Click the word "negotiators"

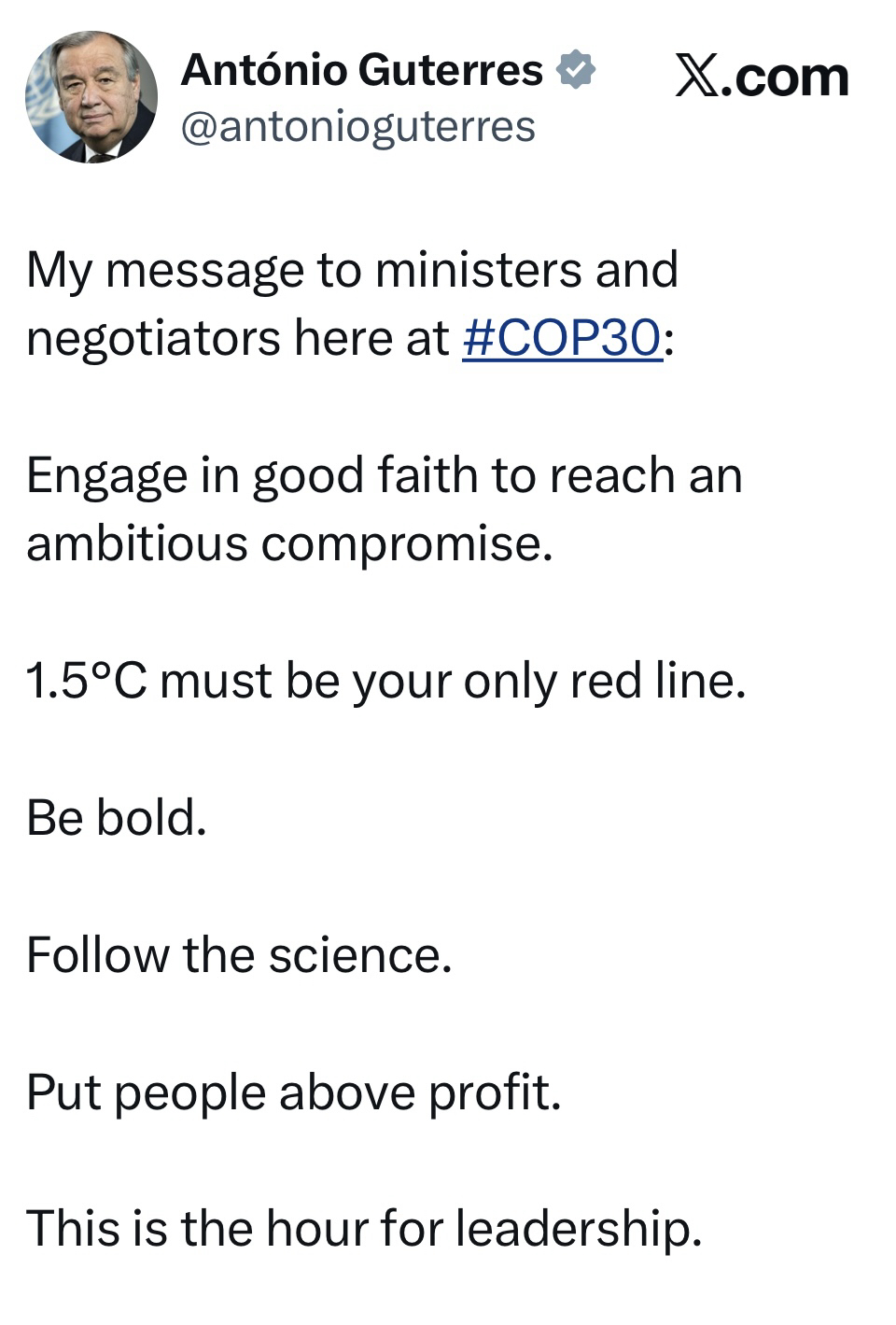(153, 337)
